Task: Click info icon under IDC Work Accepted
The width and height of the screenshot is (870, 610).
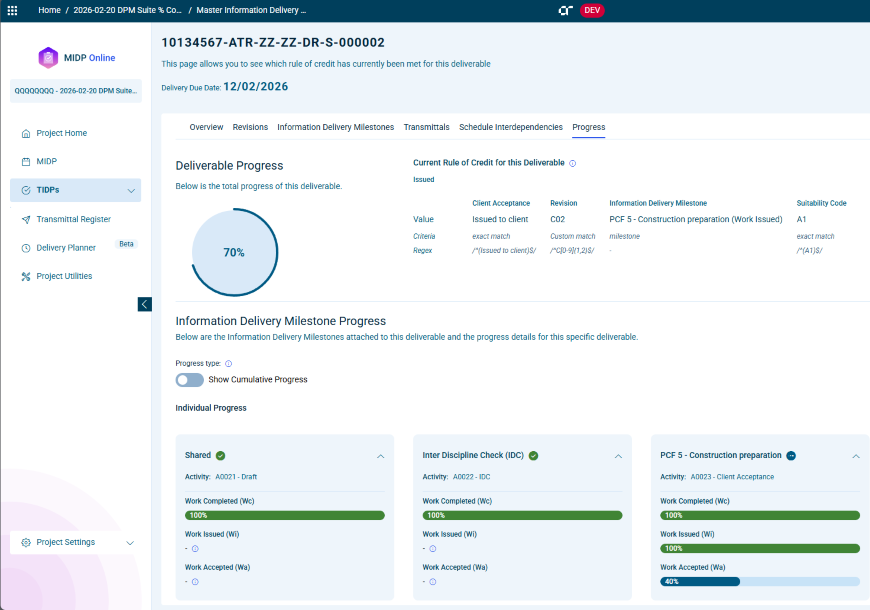Action: click(x=433, y=582)
